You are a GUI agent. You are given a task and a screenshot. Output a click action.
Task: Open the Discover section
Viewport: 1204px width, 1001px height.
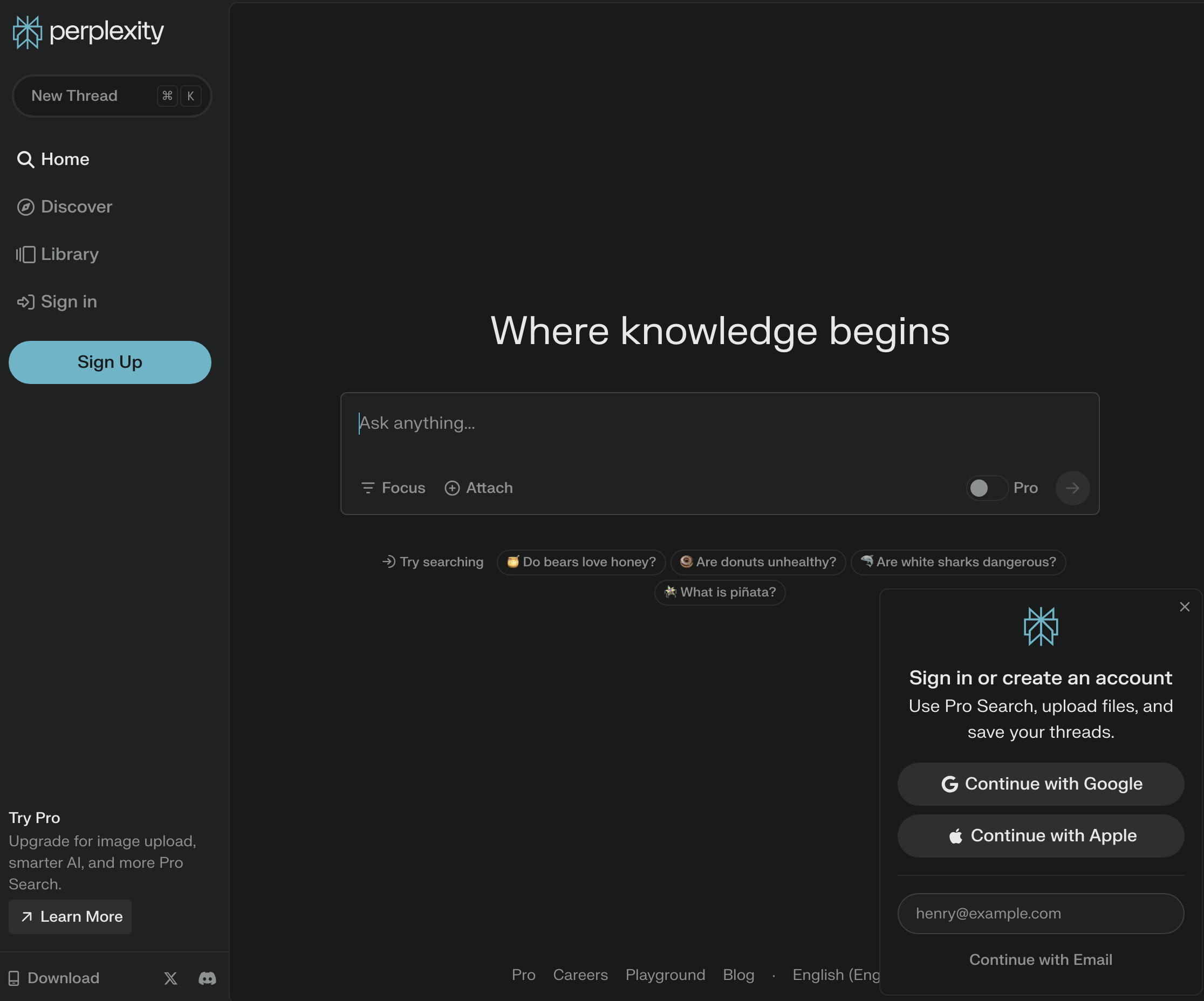[x=65, y=207]
